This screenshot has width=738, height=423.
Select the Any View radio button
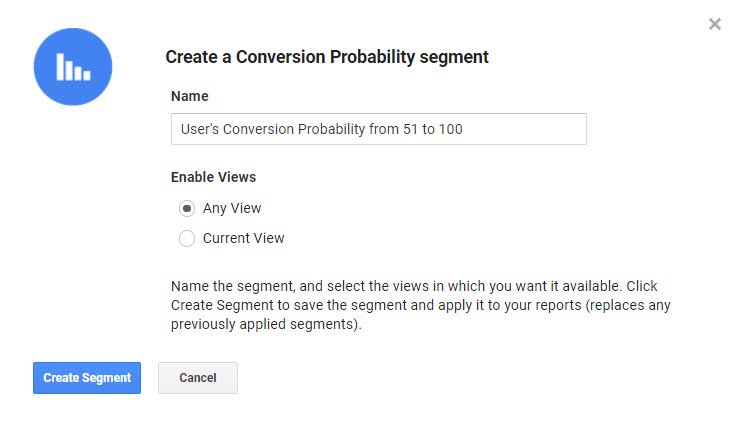[187, 209]
